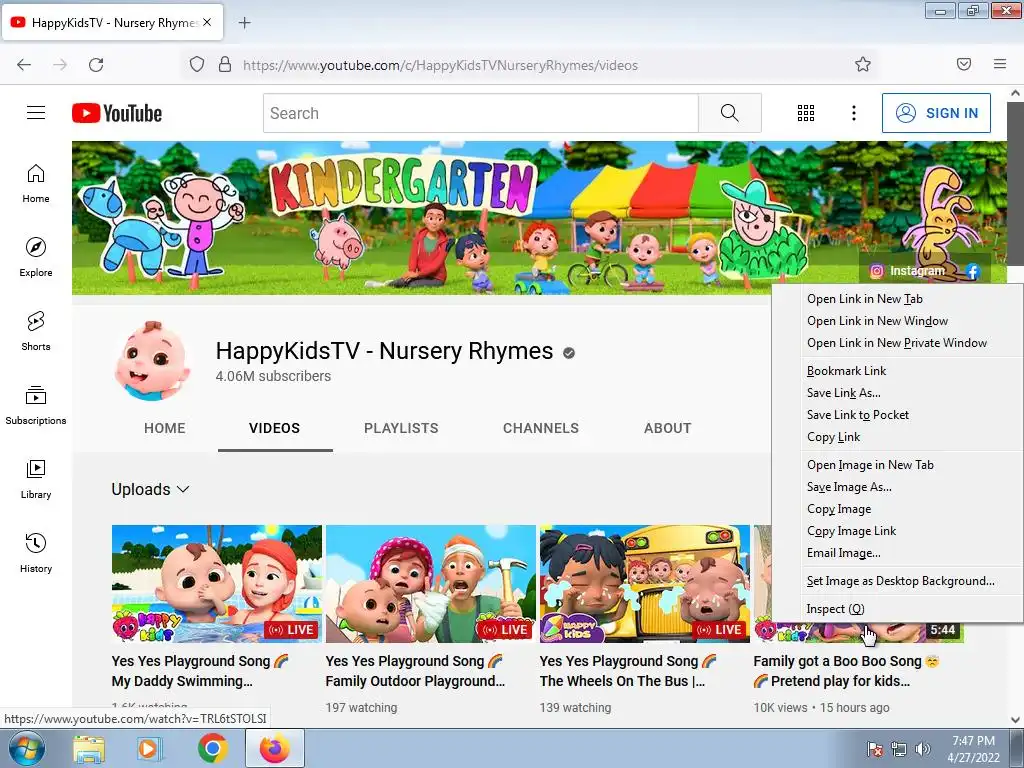Click the browser back arrow
This screenshot has height=768, width=1024.
pyautogui.click(x=24, y=65)
